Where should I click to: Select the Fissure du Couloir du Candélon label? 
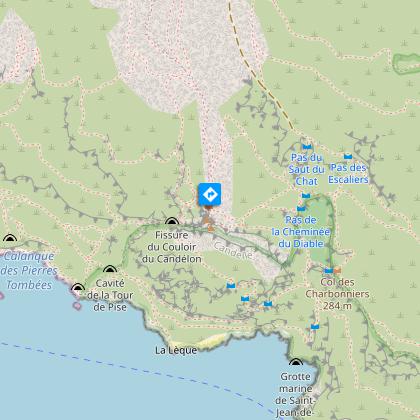click(x=172, y=247)
